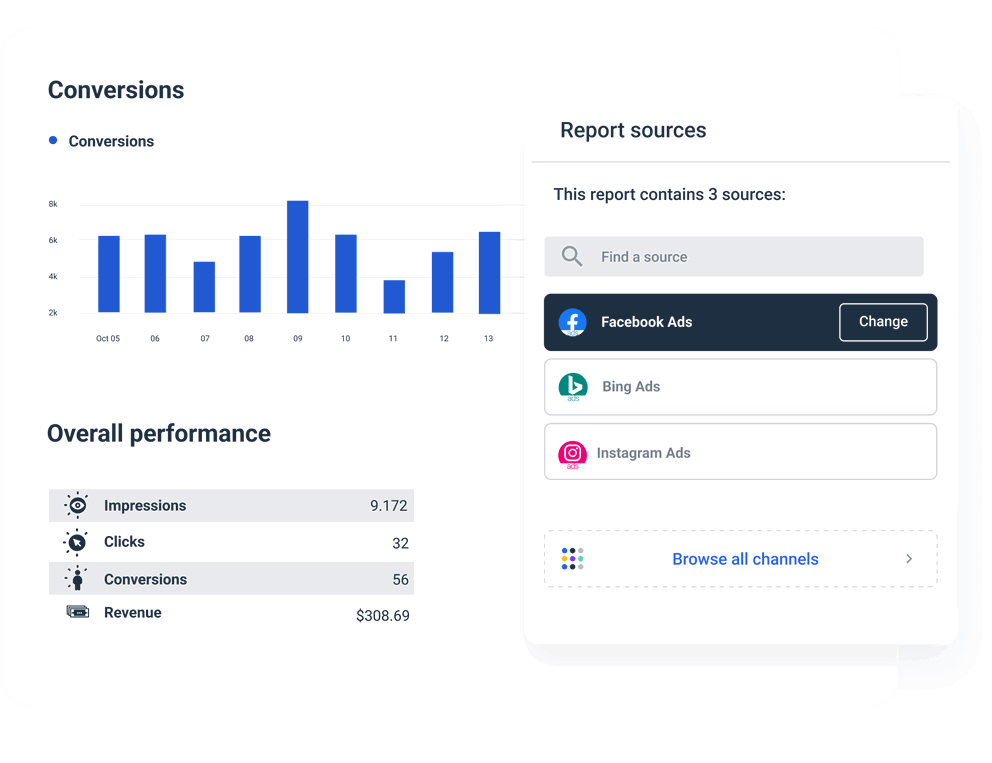Click the Impressions eye icon

point(76,505)
